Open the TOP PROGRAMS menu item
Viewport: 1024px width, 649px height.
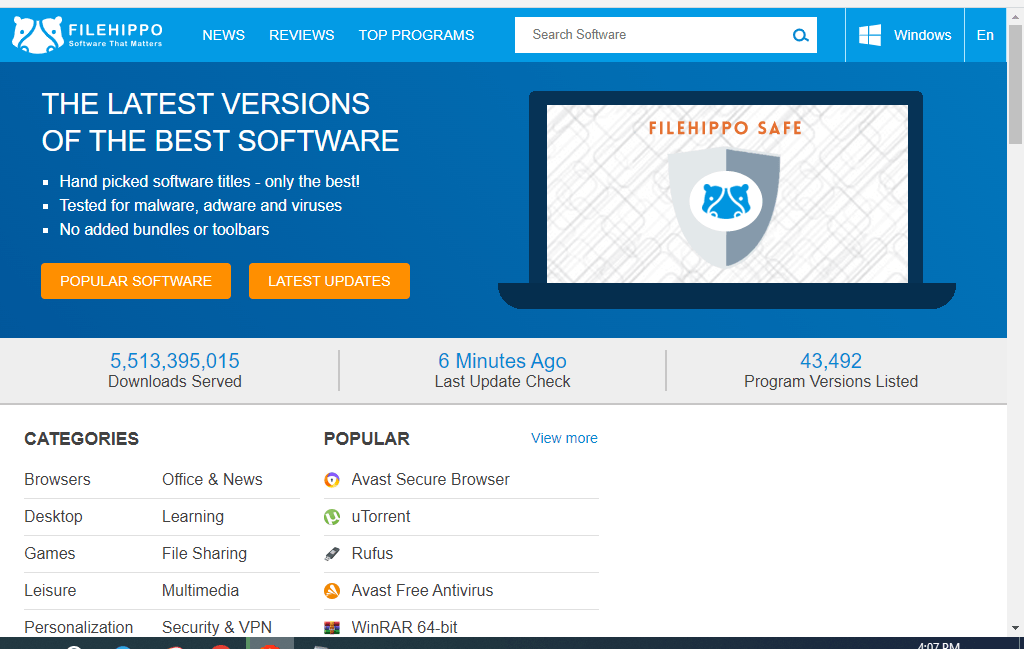[x=416, y=35]
